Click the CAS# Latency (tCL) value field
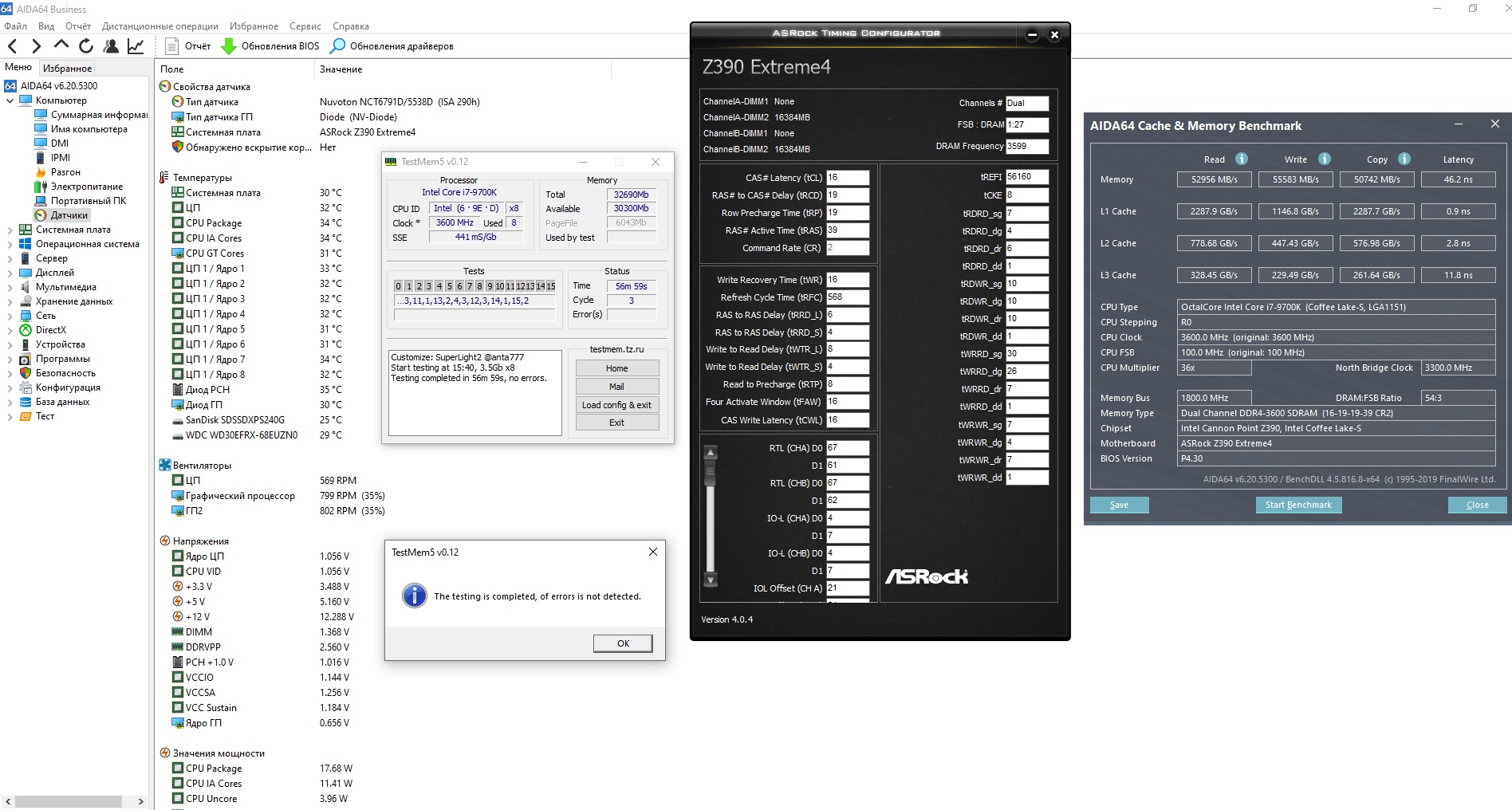This screenshot has width=1512, height=810. click(x=848, y=178)
